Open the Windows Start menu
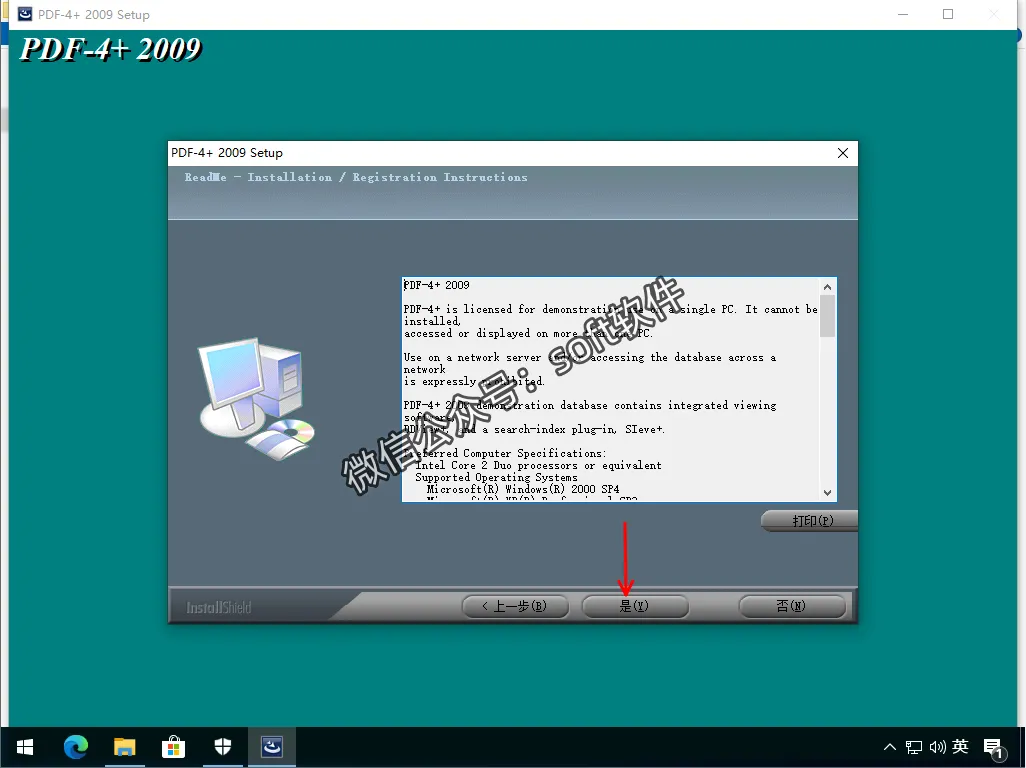Image resolution: width=1026 pixels, height=768 pixels. 25,747
